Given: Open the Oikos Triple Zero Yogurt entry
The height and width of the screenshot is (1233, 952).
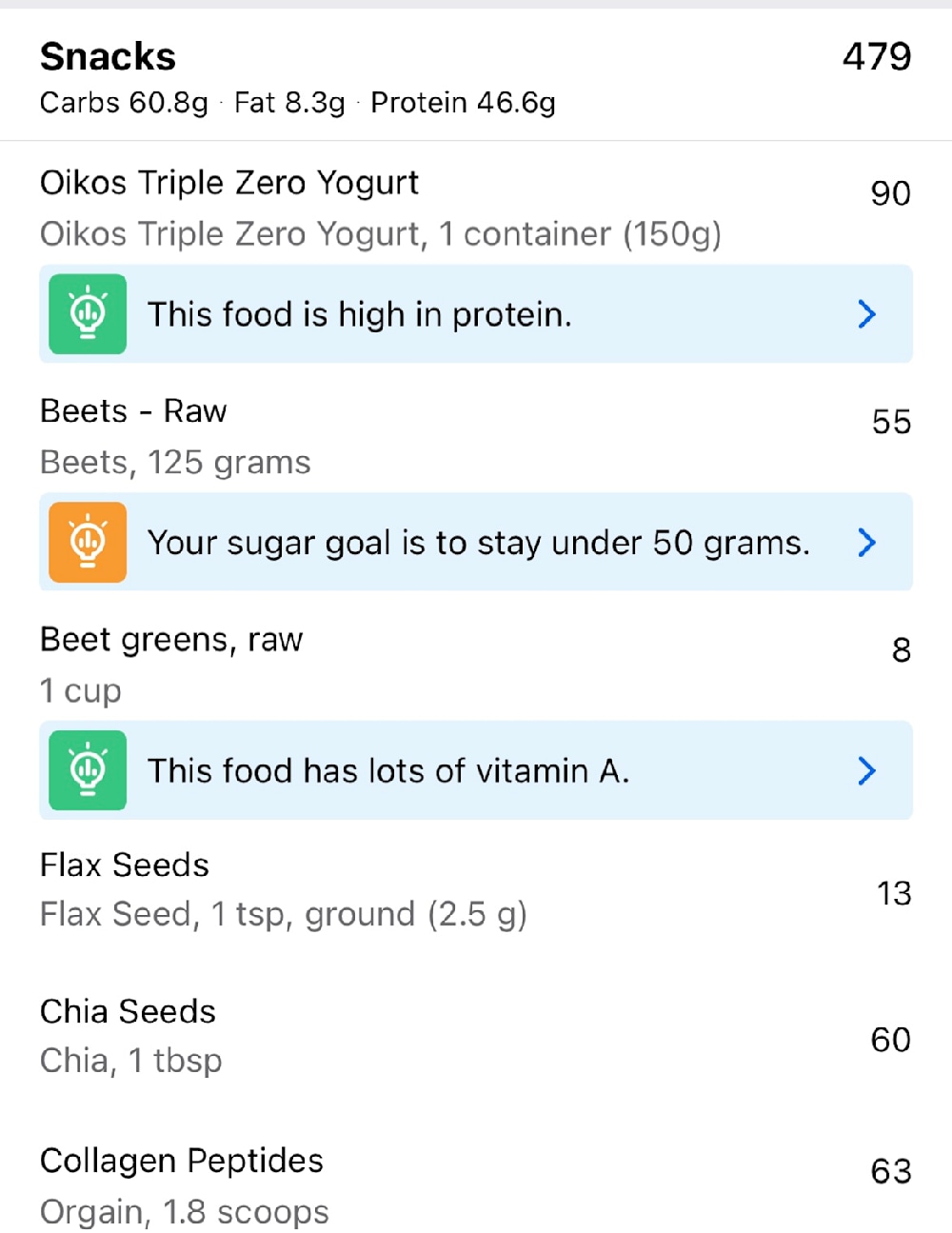Looking at the screenshot, I should (229, 183).
